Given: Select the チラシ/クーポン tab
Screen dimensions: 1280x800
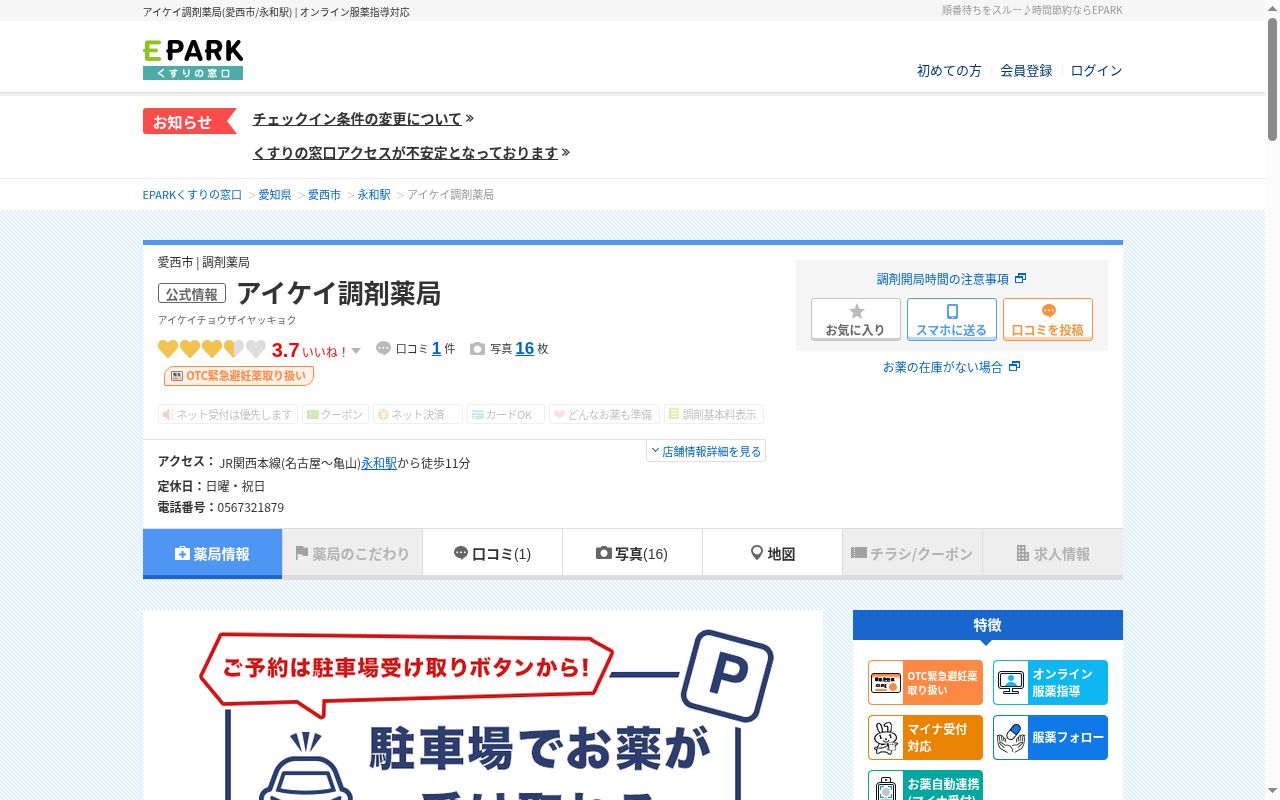Looking at the screenshot, I should click(x=912, y=553).
